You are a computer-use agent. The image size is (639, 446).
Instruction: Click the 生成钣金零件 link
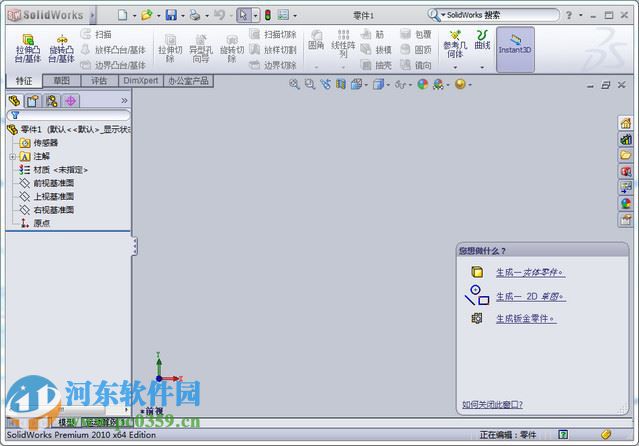click(x=526, y=319)
